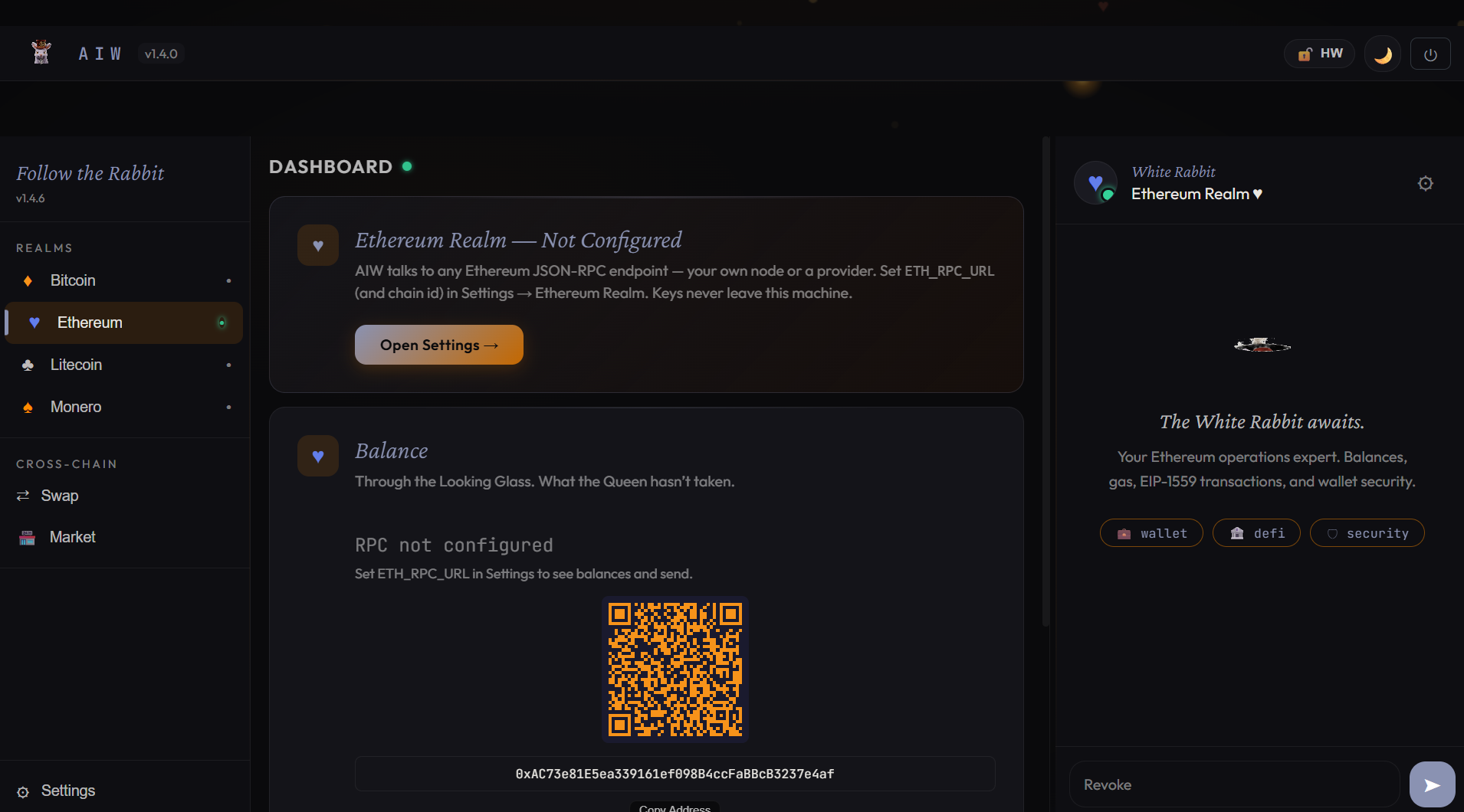This screenshot has height=812, width=1464.
Task: Select the defi suggestion chip
Action: tap(1256, 533)
